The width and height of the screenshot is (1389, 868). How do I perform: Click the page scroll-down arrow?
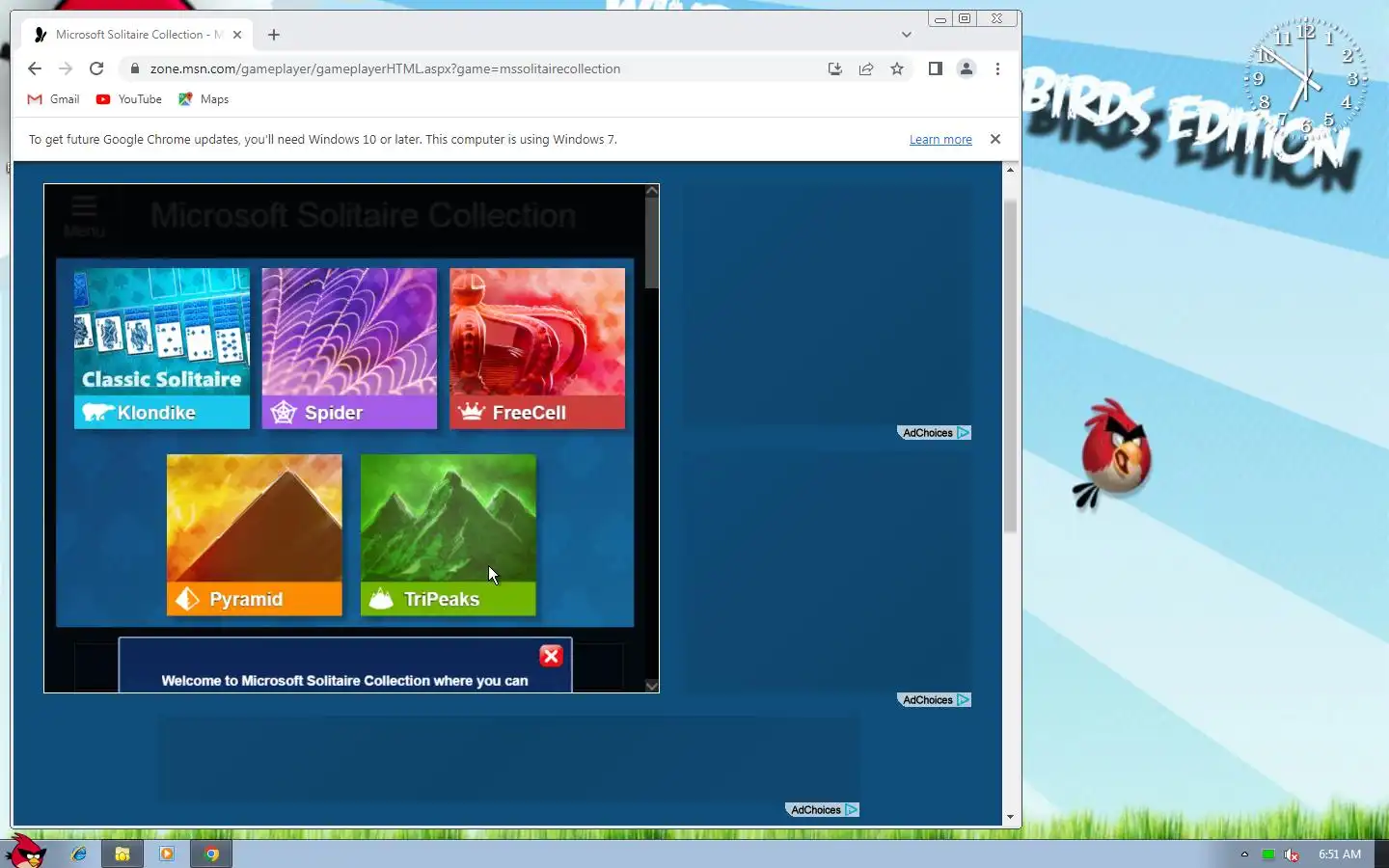[x=1010, y=817]
